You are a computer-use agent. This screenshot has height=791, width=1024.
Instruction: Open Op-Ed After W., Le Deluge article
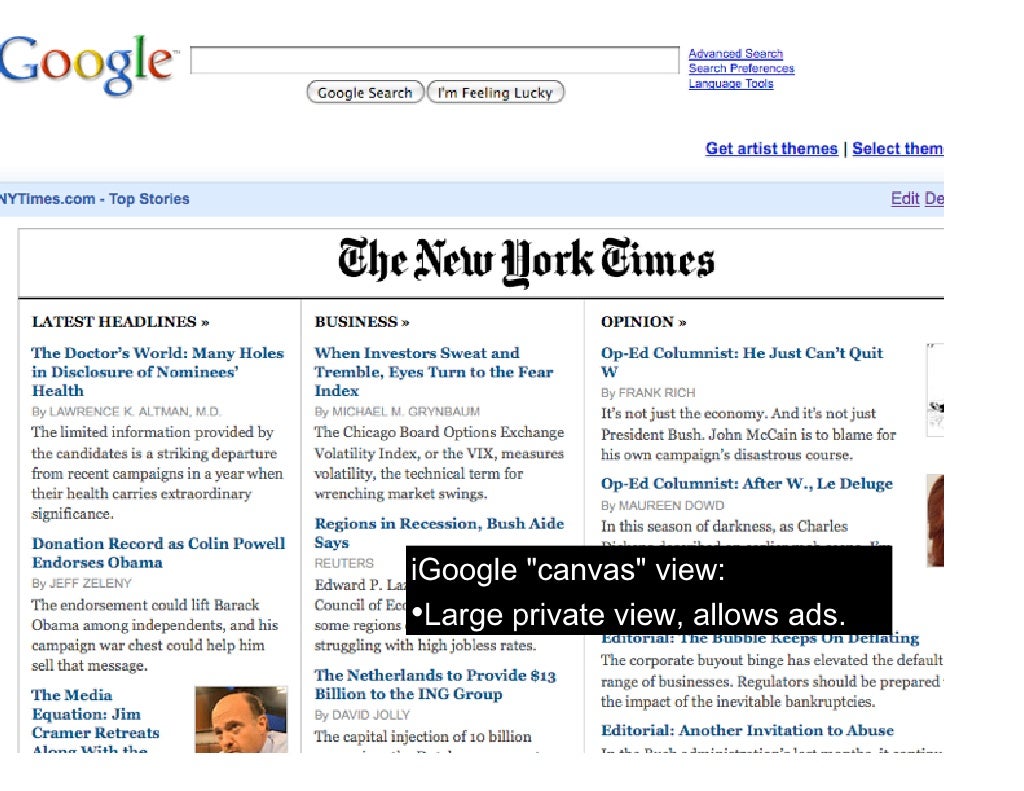tap(746, 484)
